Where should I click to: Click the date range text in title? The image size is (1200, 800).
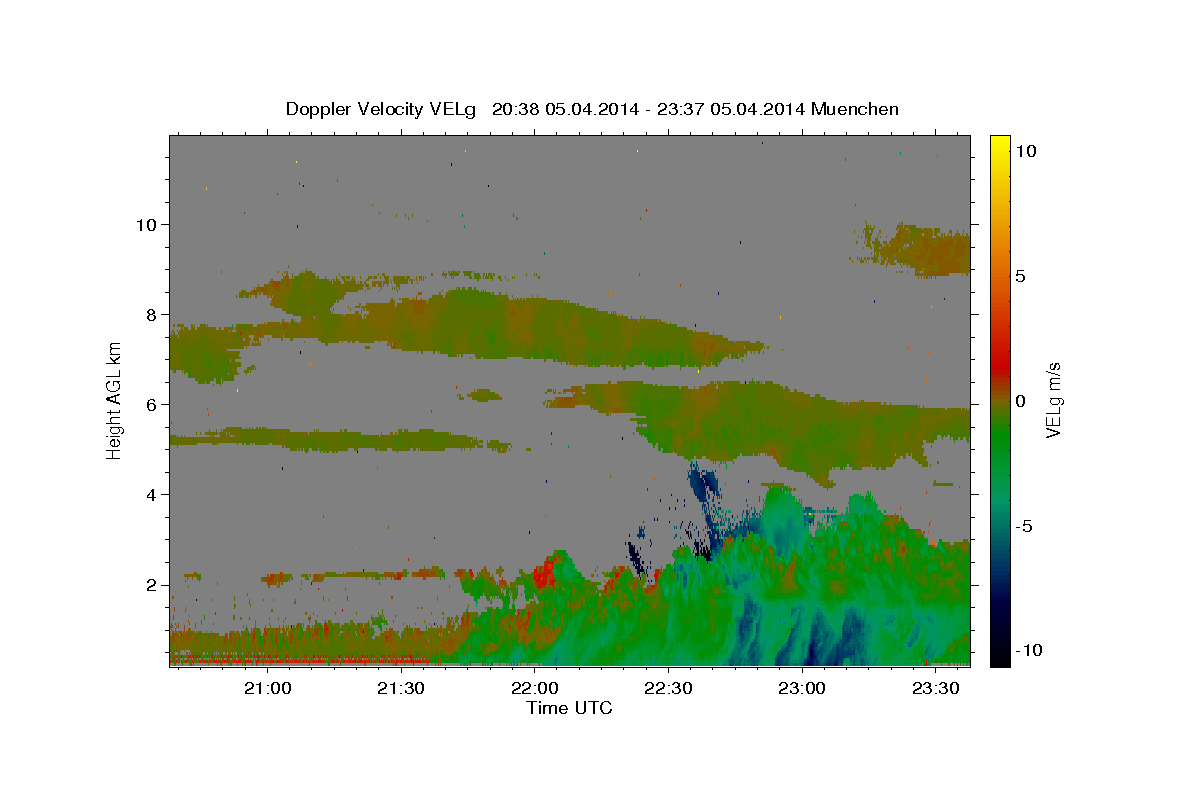tap(649, 109)
